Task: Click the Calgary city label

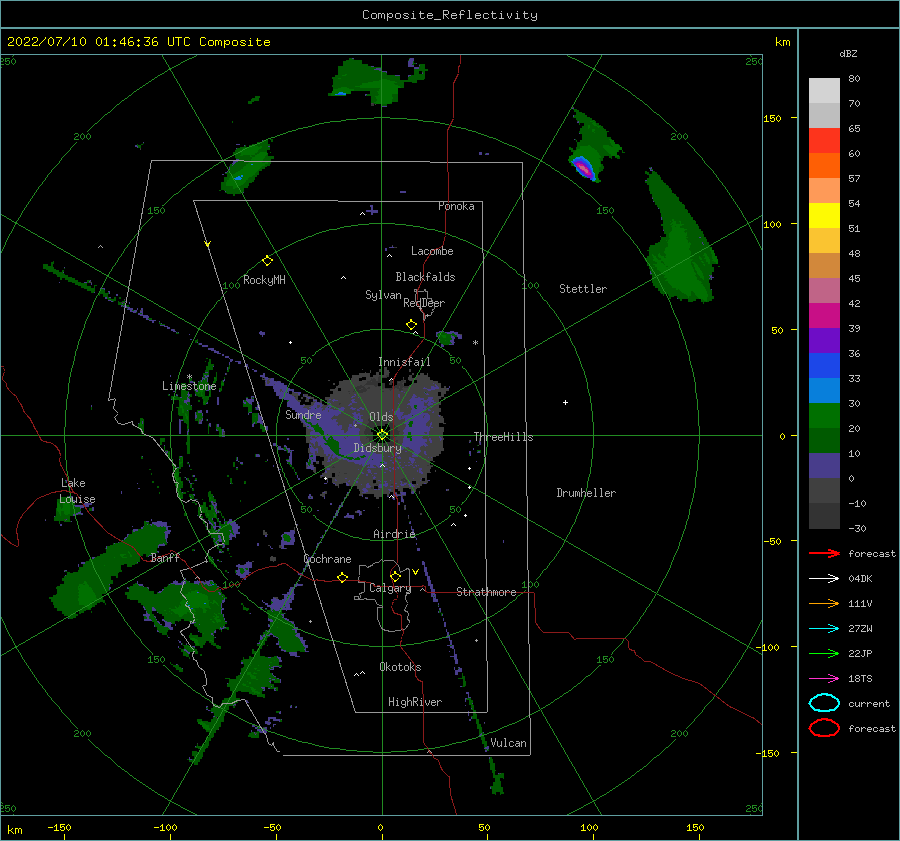Action: (390, 588)
